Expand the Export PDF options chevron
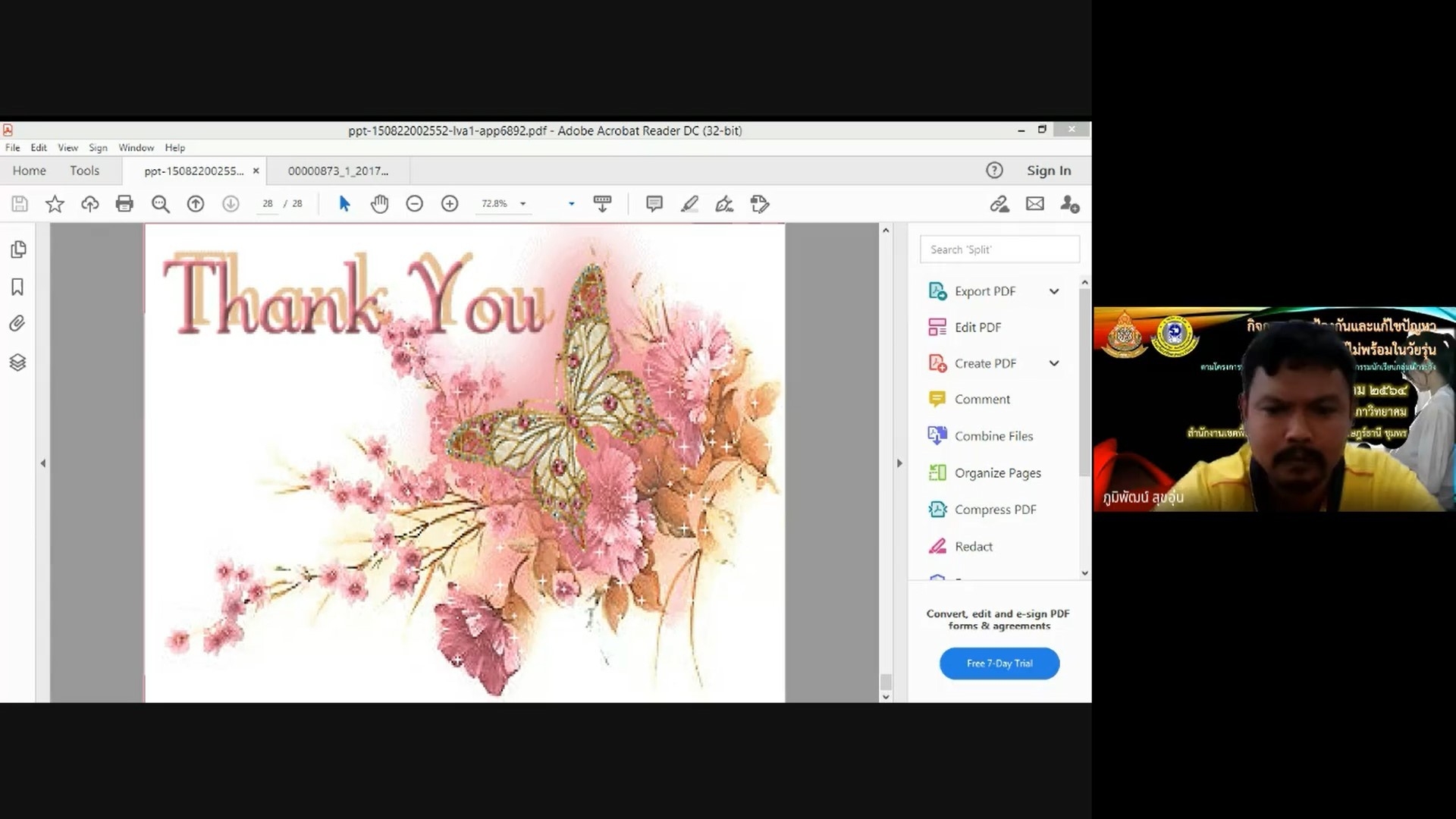 (x=1054, y=291)
